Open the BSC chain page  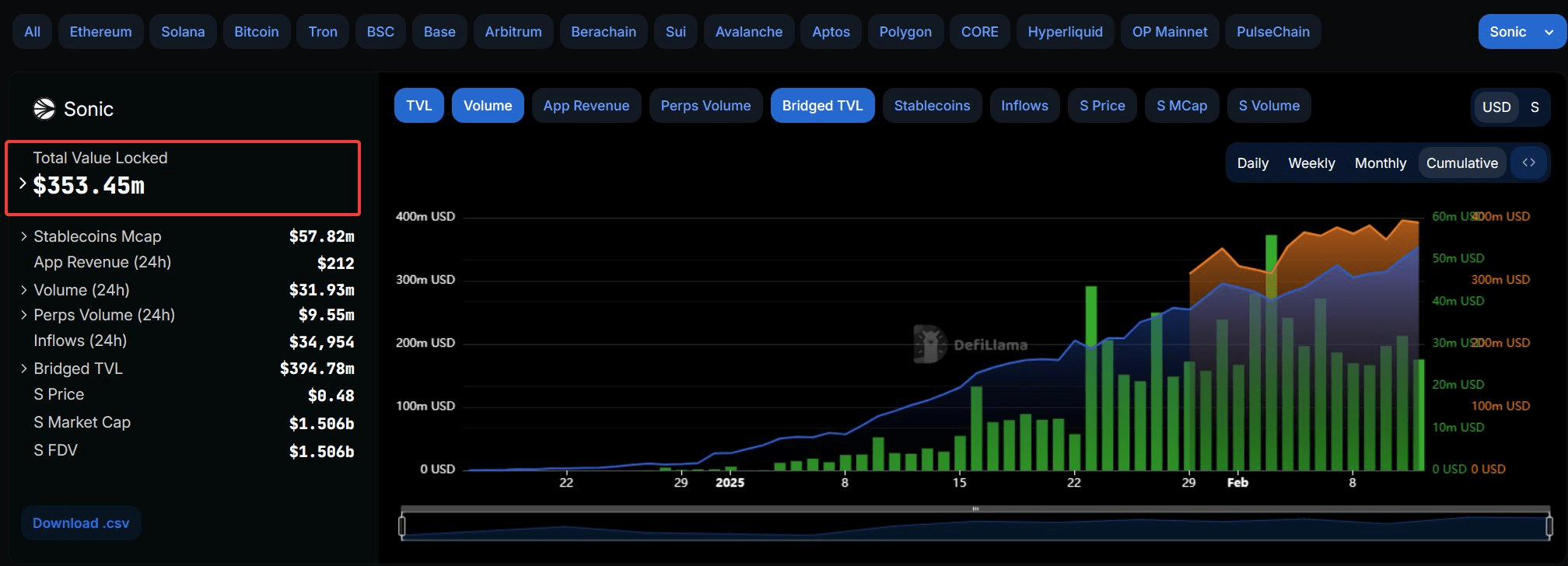[x=380, y=32]
